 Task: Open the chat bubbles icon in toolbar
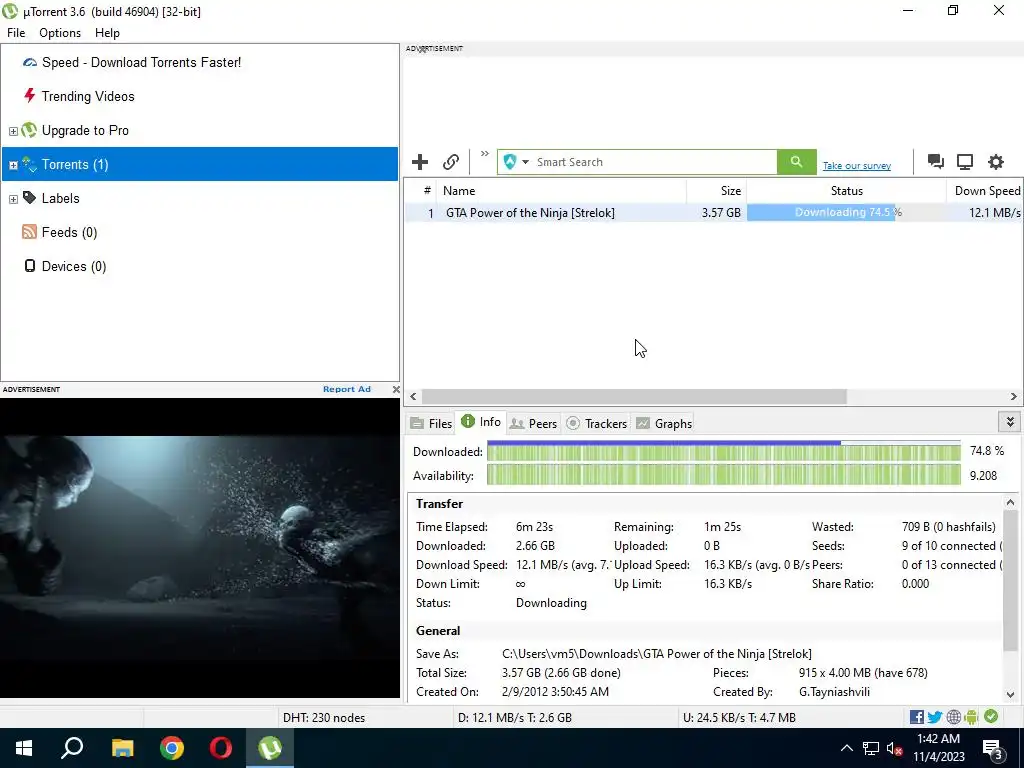935,161
